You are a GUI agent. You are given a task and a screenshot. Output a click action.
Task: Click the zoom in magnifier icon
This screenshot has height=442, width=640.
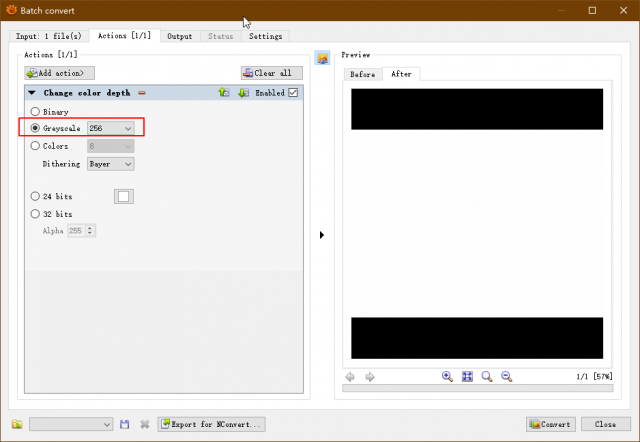[447, 376]
